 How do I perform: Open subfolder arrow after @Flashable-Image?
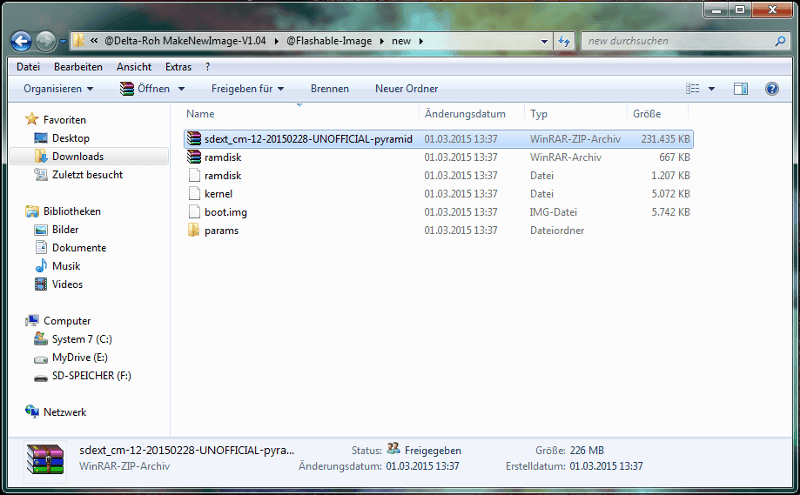coord(382,41)
